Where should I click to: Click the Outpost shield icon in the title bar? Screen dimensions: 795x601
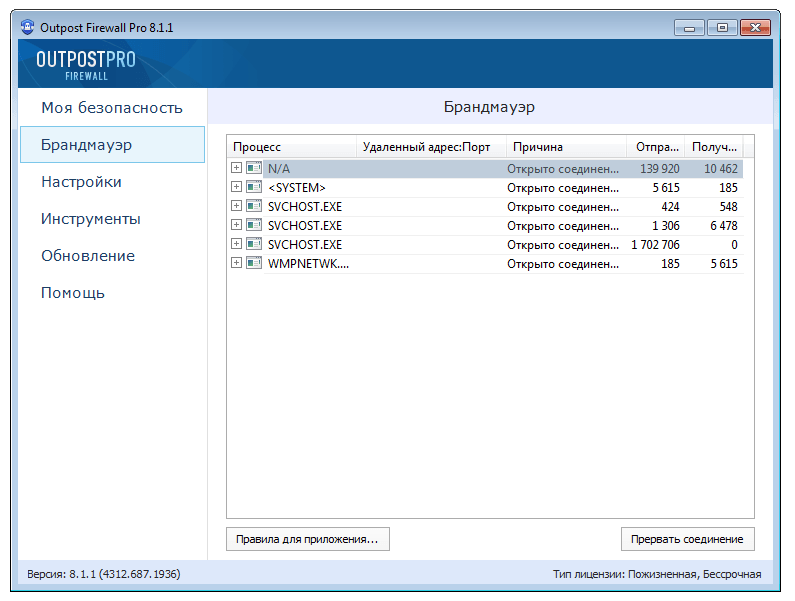(x=27, y=27)
